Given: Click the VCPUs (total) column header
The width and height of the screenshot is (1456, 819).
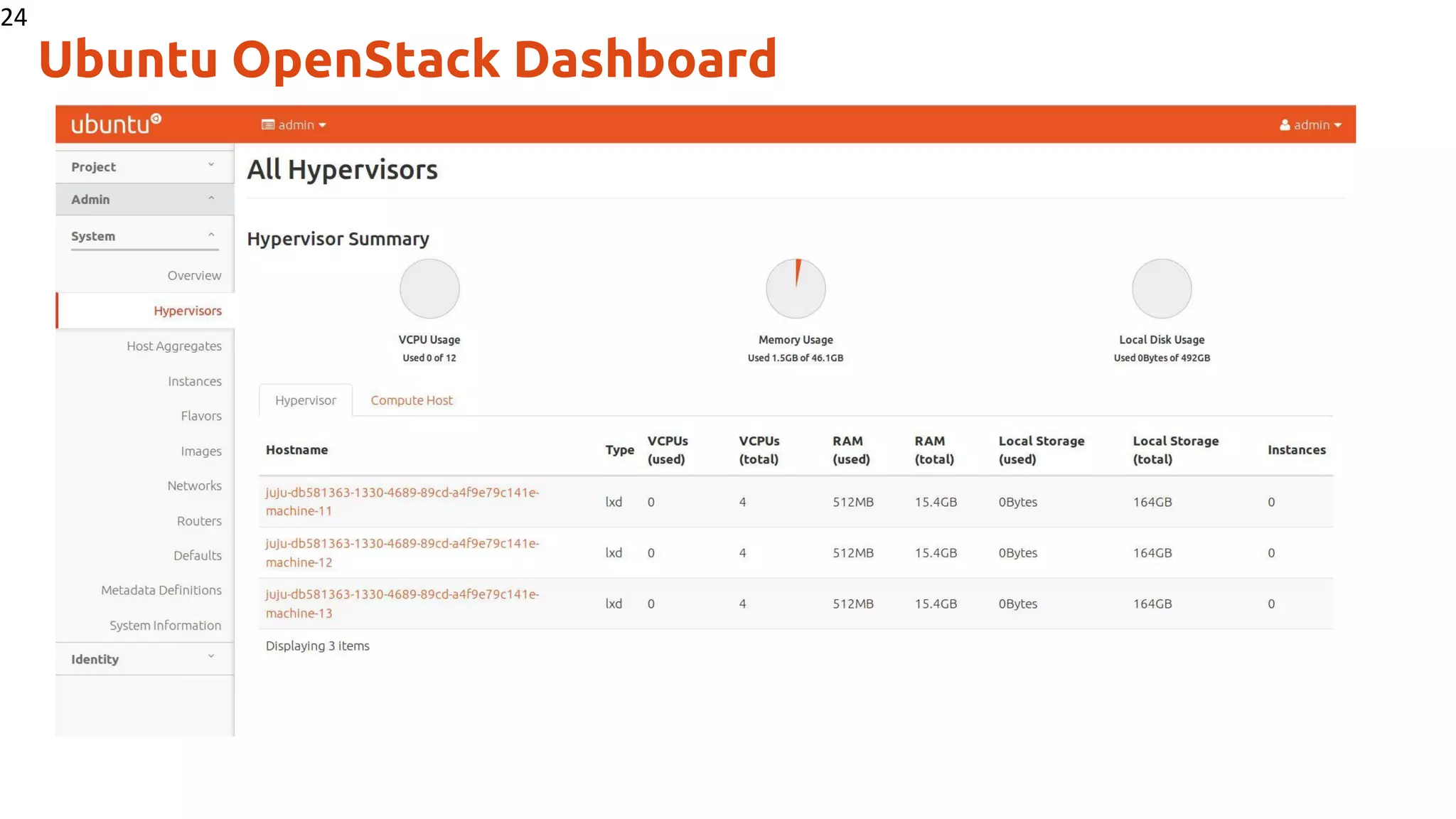Looking at the screenshot, I should 759,450.
